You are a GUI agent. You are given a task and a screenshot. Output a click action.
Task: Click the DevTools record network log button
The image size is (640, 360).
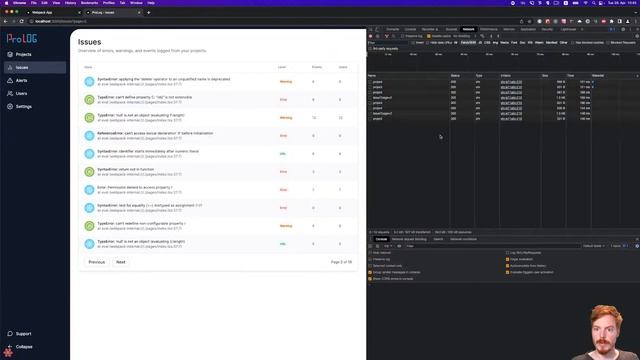[x=371, y=36]
